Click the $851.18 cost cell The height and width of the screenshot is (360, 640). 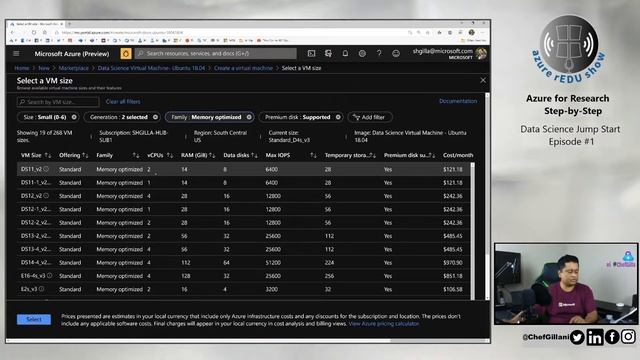453,276
